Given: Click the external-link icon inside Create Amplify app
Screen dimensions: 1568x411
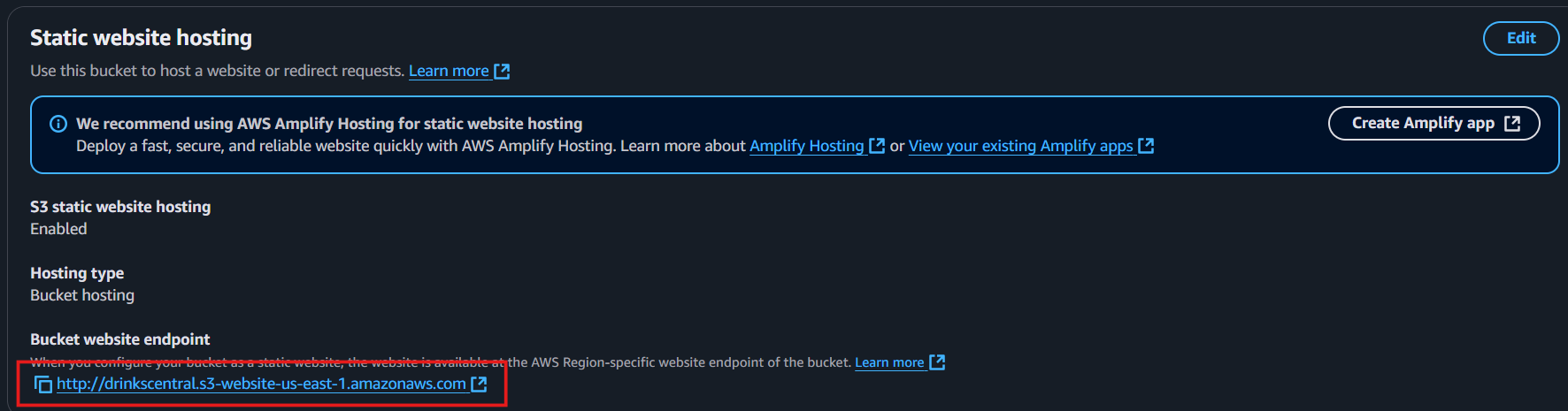Looking at the screenshot, I should [1512, 123].
